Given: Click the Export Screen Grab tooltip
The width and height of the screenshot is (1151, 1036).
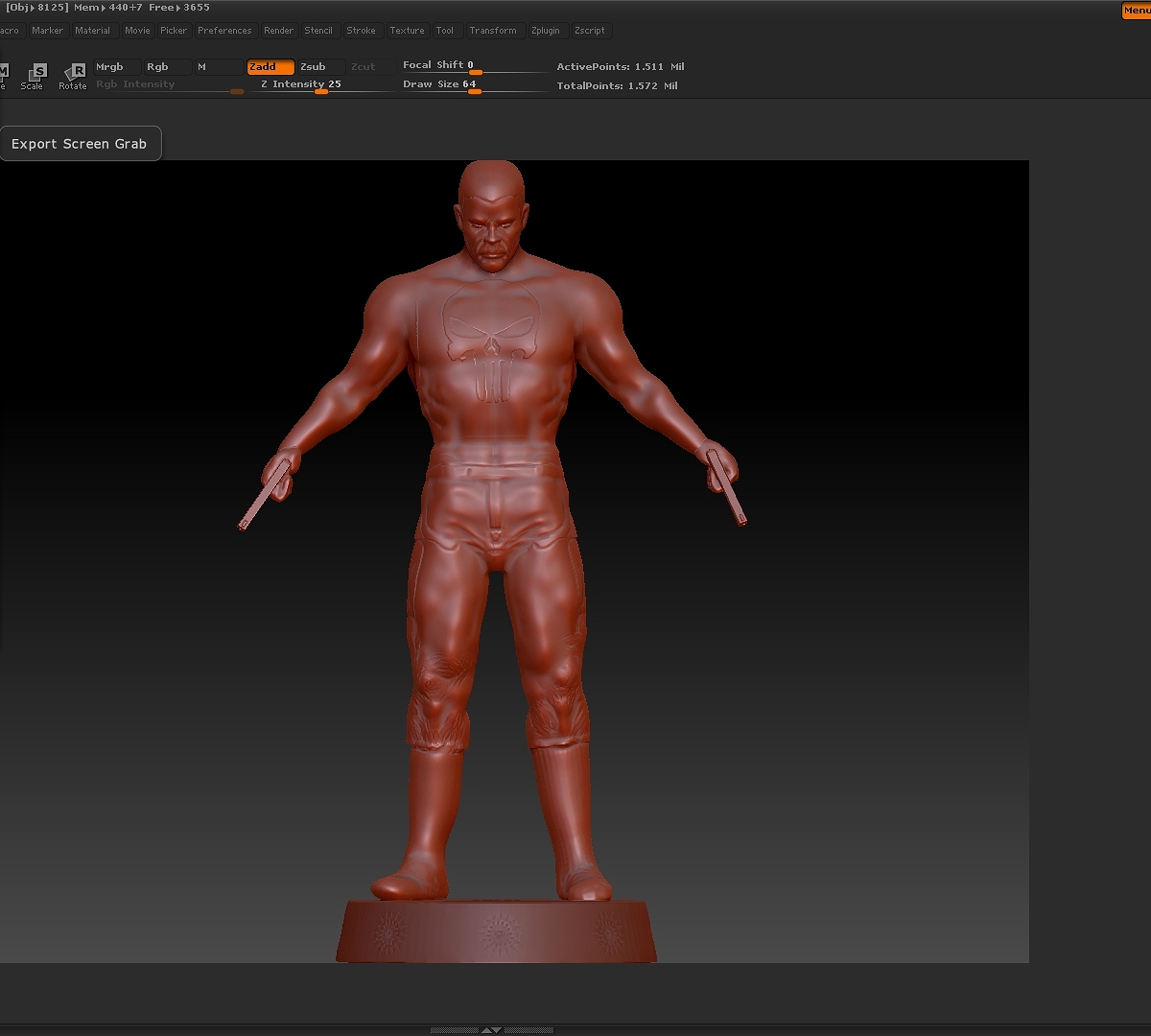Looking at the screenshot, I should [x=80, y=144].
